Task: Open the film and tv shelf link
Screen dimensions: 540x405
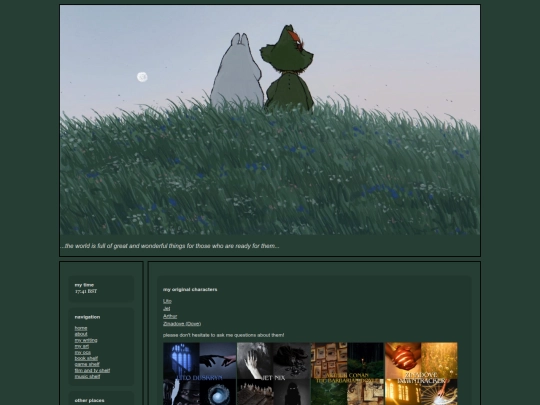Action: point(92,371)
